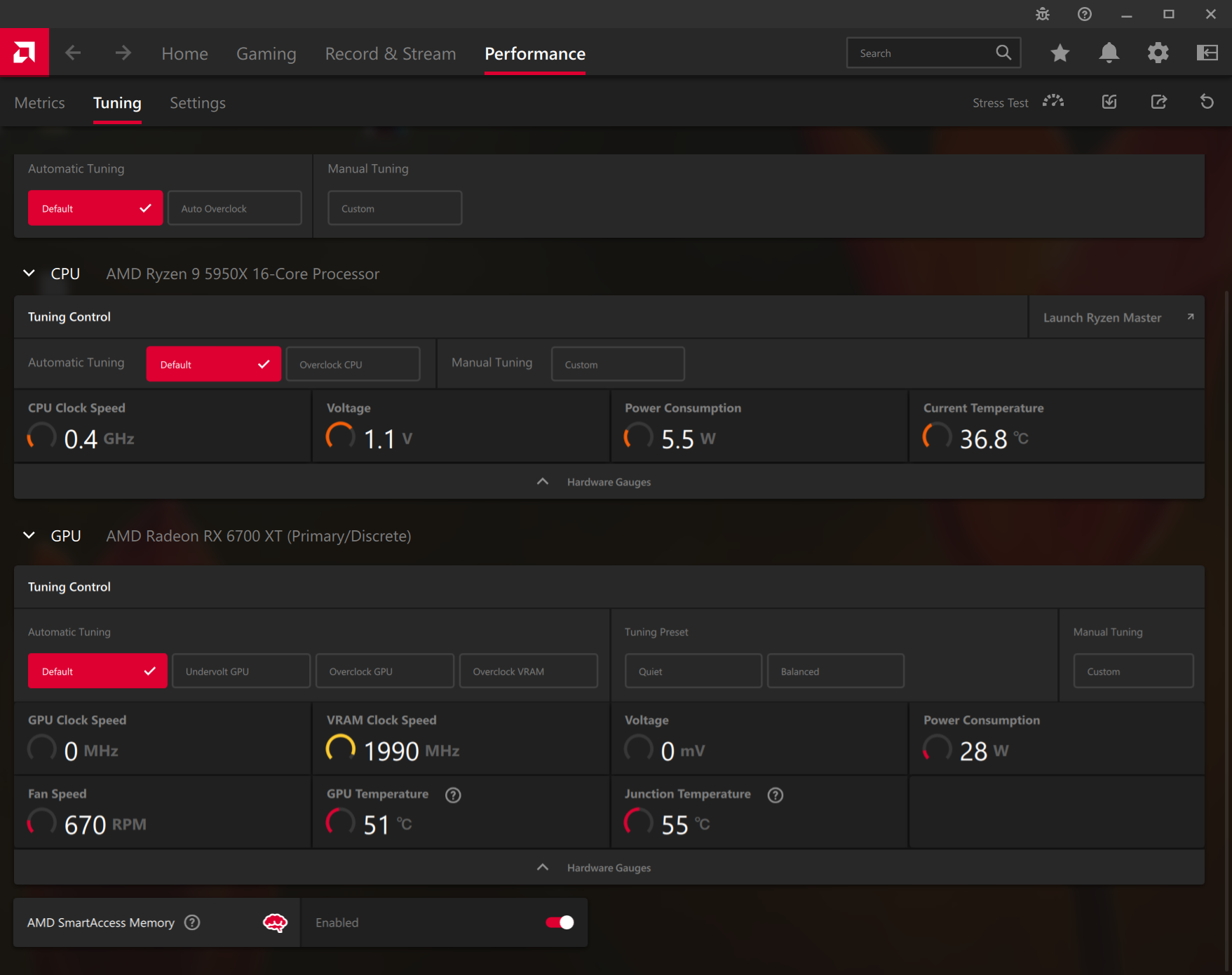Image resolution: width=1232 pixels, height=975 pixels.
Task: Select Overclock GPU option
Action: 384,671
